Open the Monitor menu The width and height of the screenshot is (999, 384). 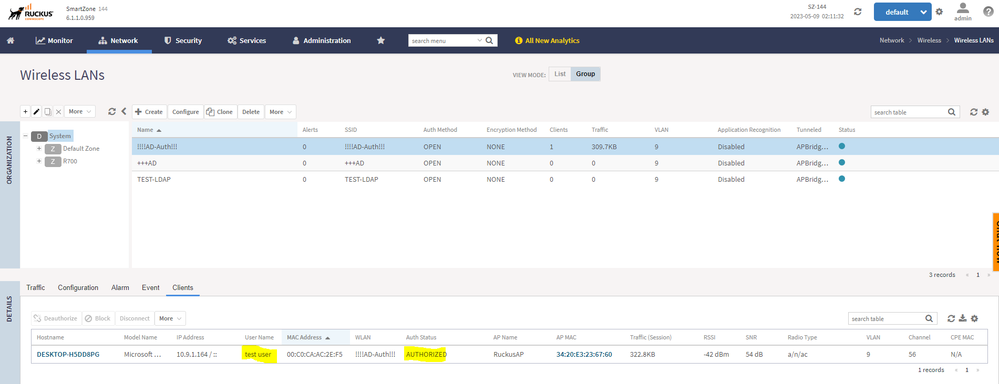coord(54,41)
